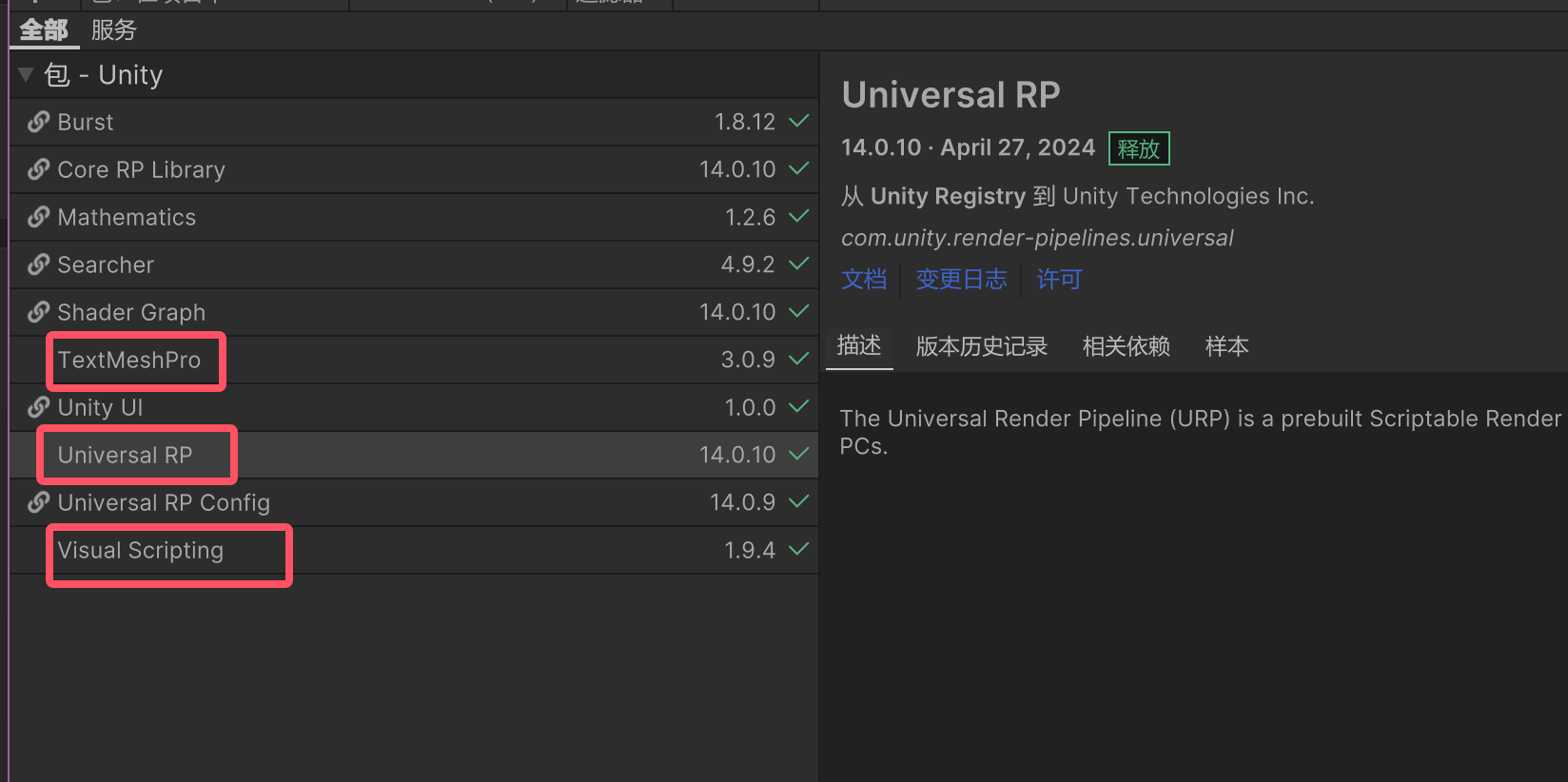Click the installed checkmark on Visual Scripting row
This screenshot has width=1568, height=782.
coord(799,549)
